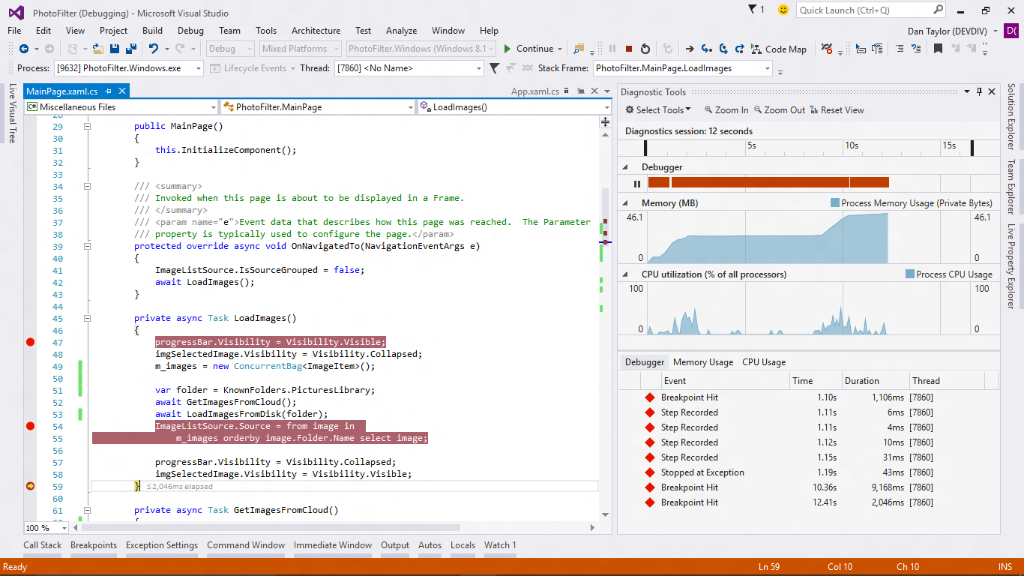Select the Stopped at Exception event row
The image size is (1024, 576).
(x=808, y=473)
